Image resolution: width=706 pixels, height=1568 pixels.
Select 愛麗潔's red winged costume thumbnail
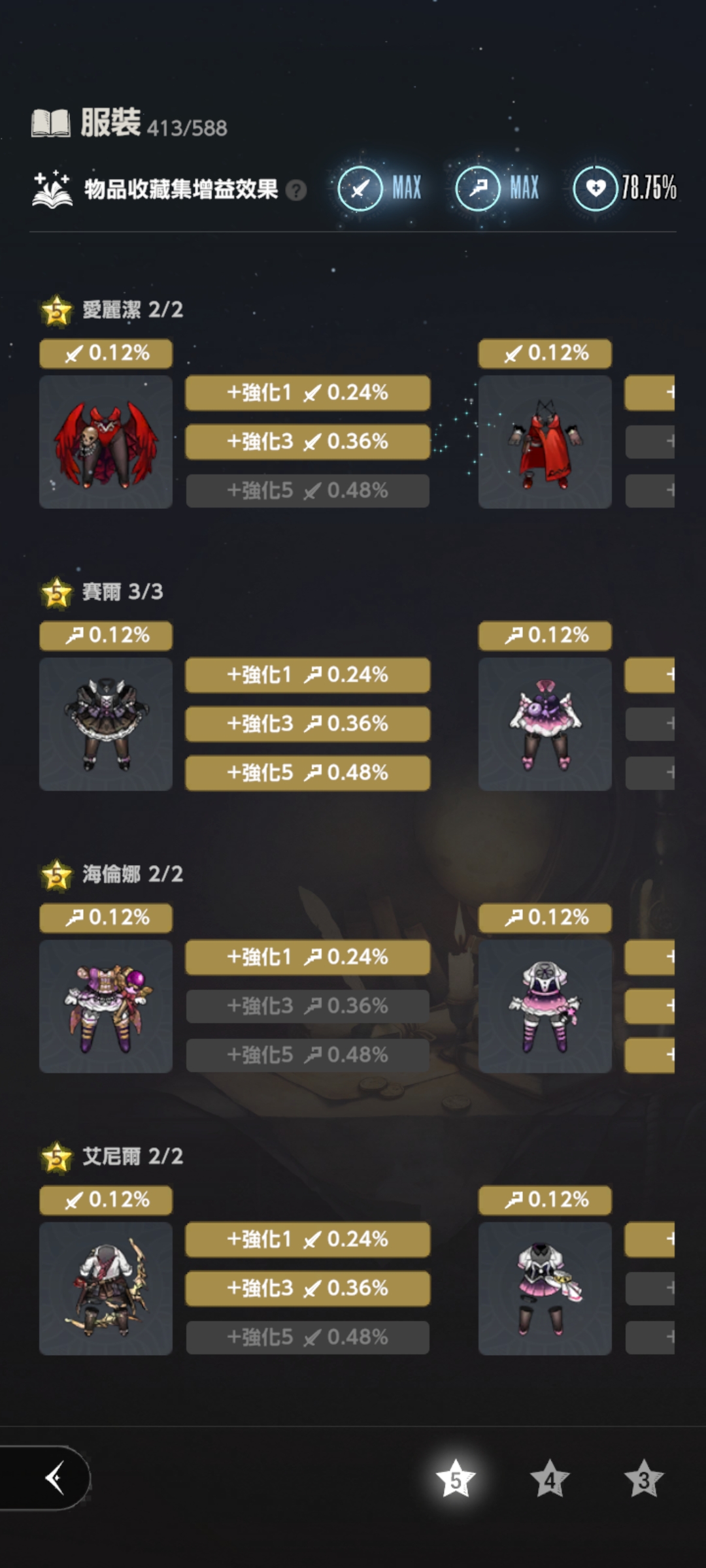coord(106,442)
